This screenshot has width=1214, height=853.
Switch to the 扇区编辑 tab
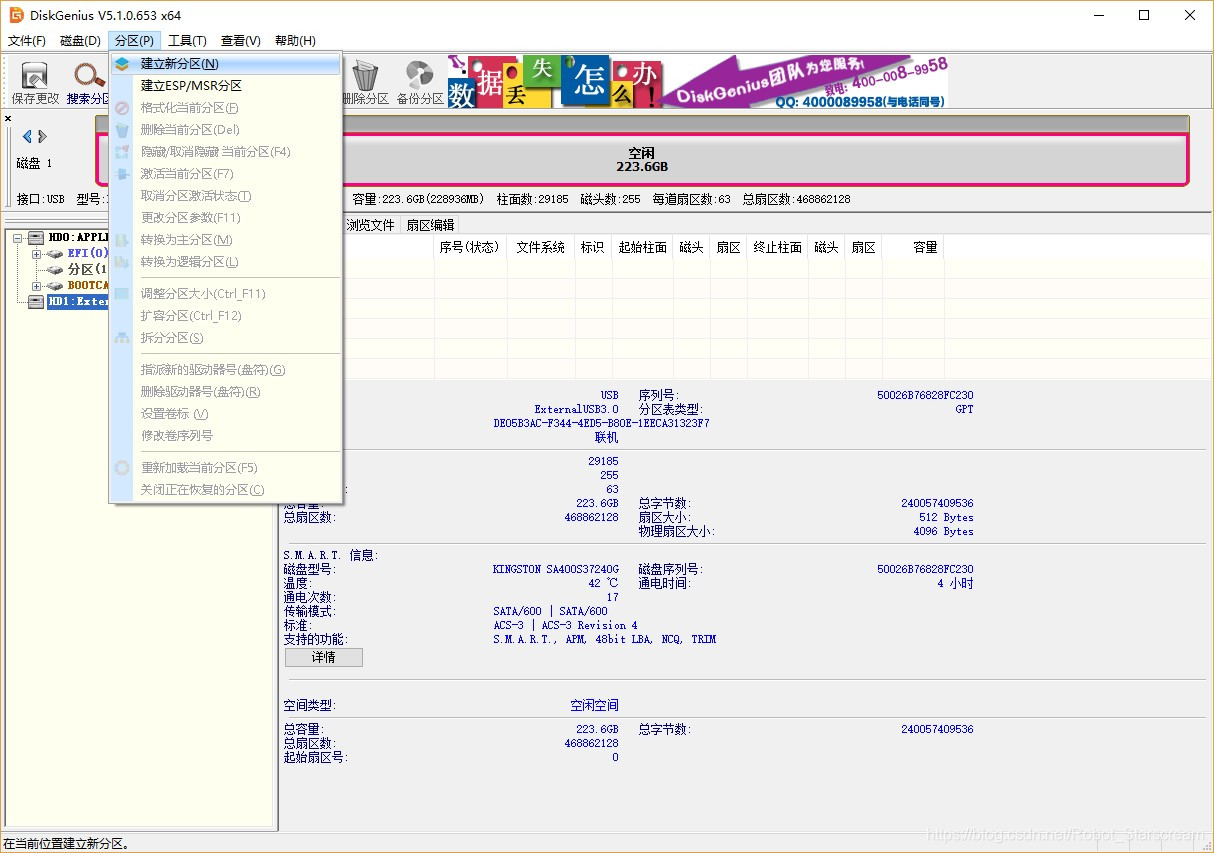click(x=430, y=225)
